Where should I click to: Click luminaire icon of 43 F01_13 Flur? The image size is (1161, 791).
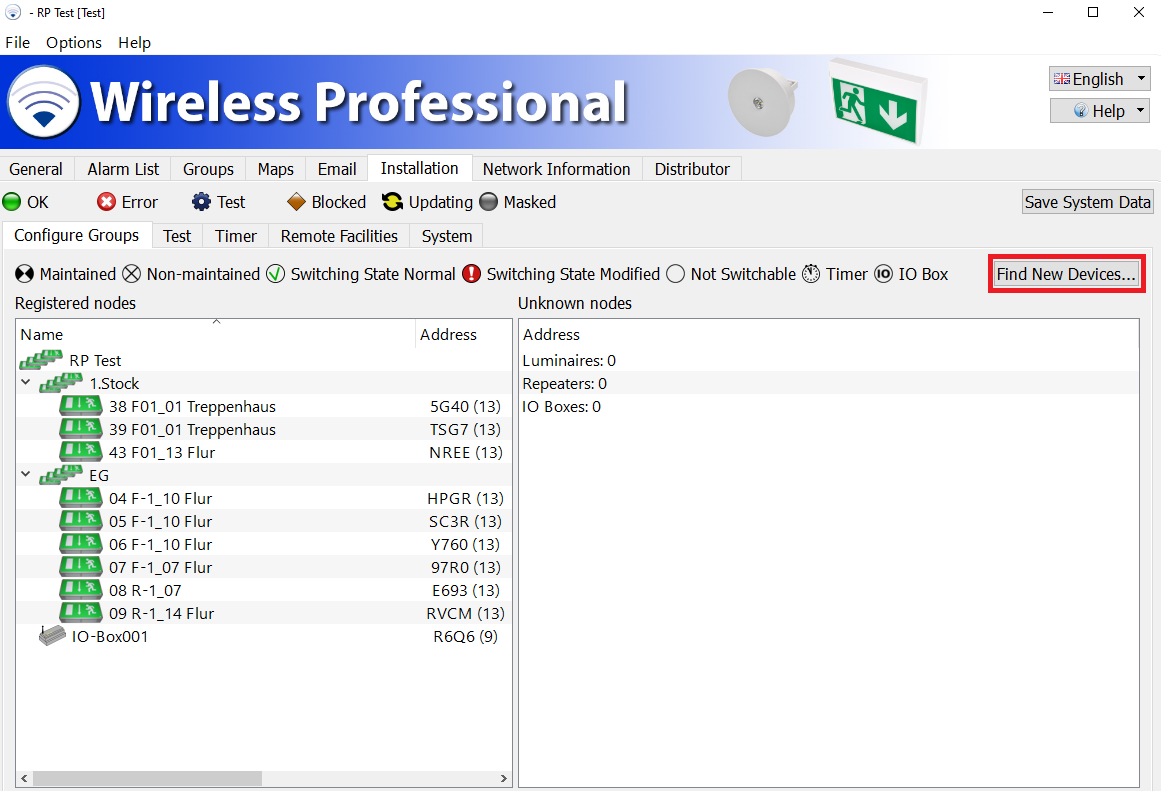81,452
